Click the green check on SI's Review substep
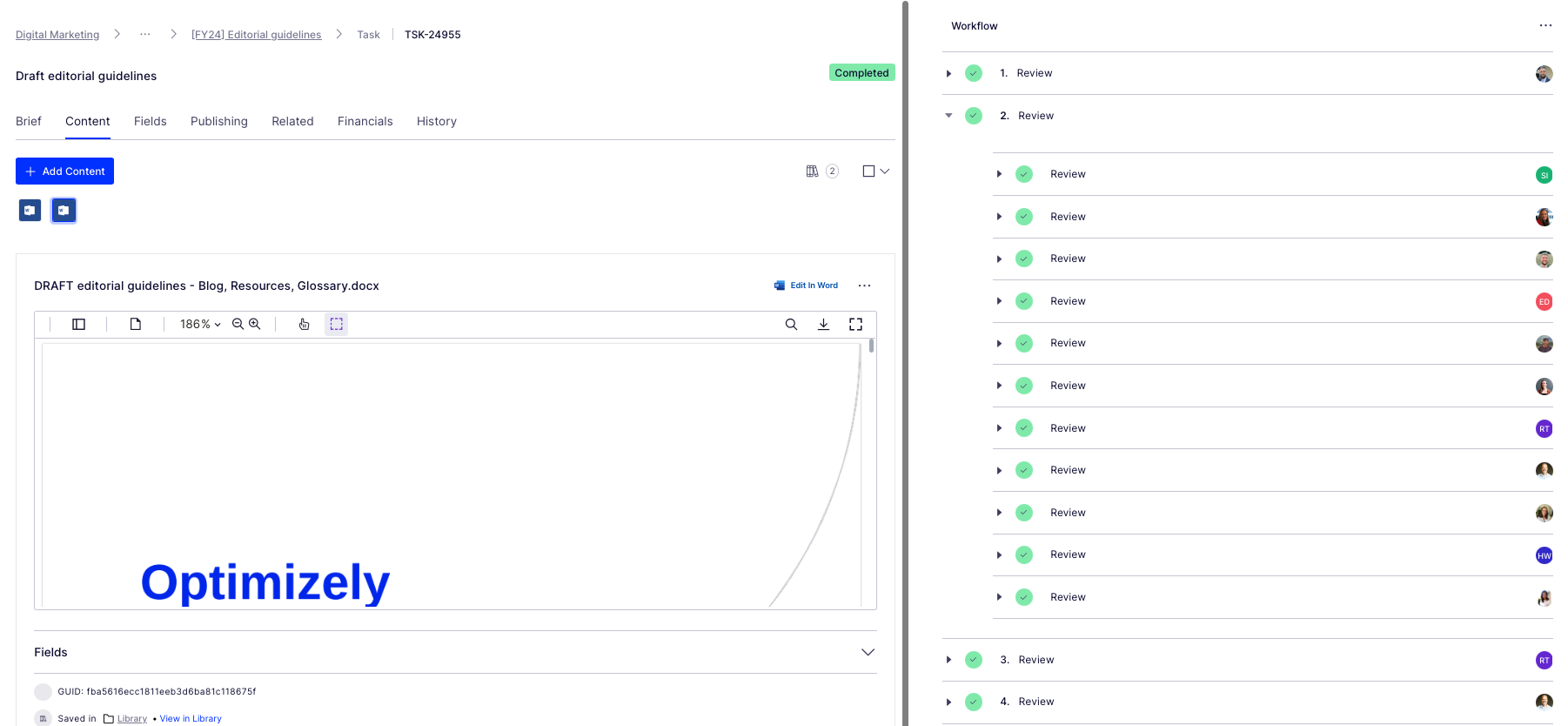 click(x=1024, y=174)
